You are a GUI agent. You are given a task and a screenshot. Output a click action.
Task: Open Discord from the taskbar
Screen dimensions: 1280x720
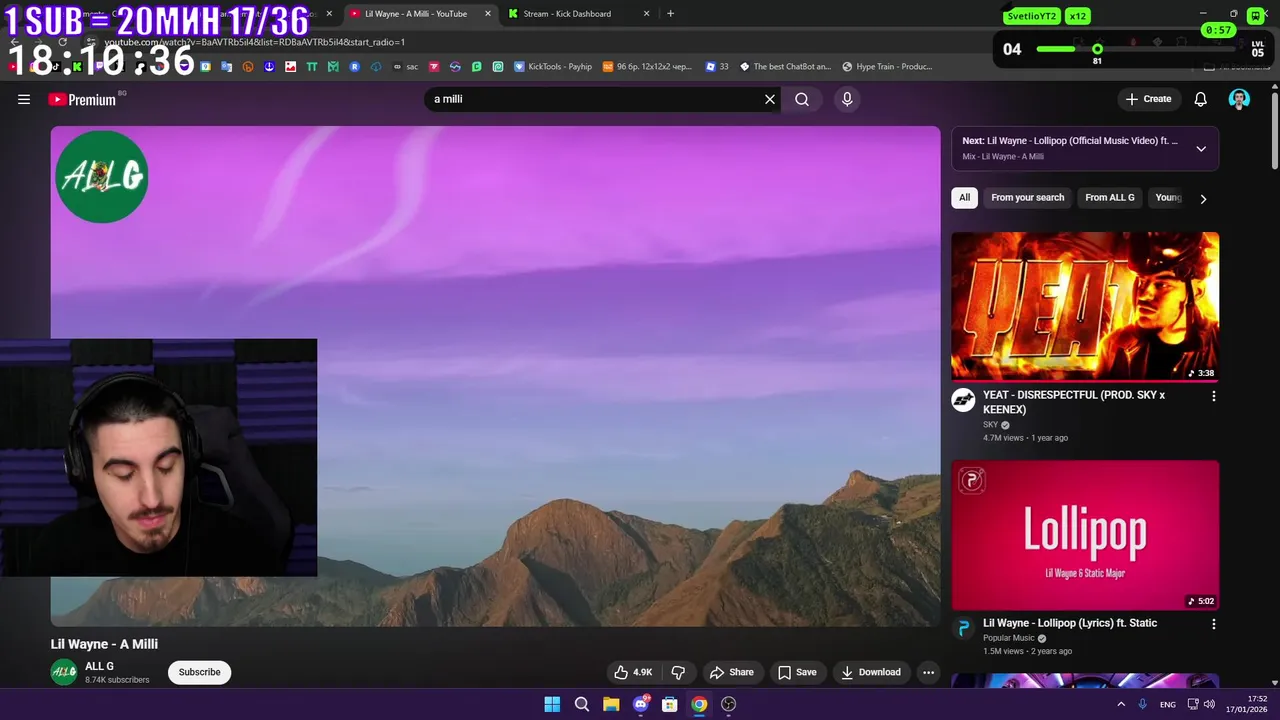pyautogui.click(x=640, y=704)
